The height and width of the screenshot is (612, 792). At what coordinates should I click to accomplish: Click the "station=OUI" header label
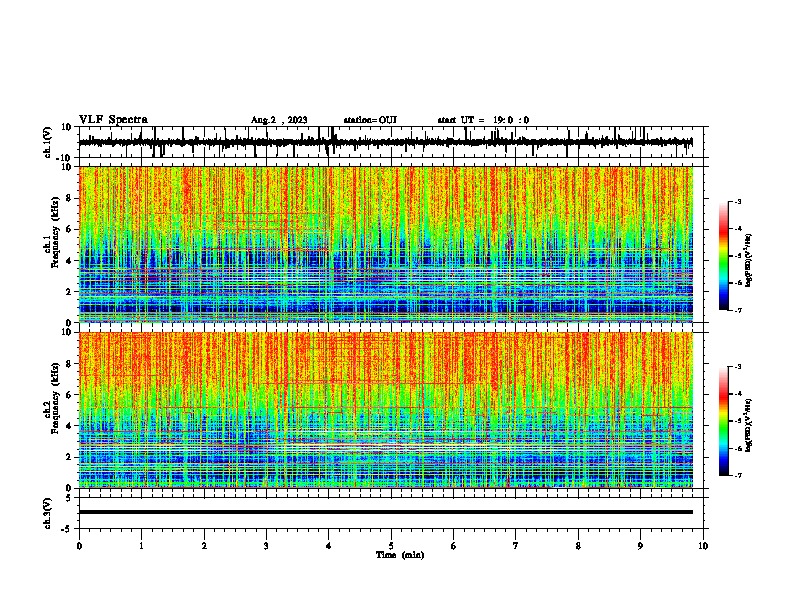coord(370,120)
